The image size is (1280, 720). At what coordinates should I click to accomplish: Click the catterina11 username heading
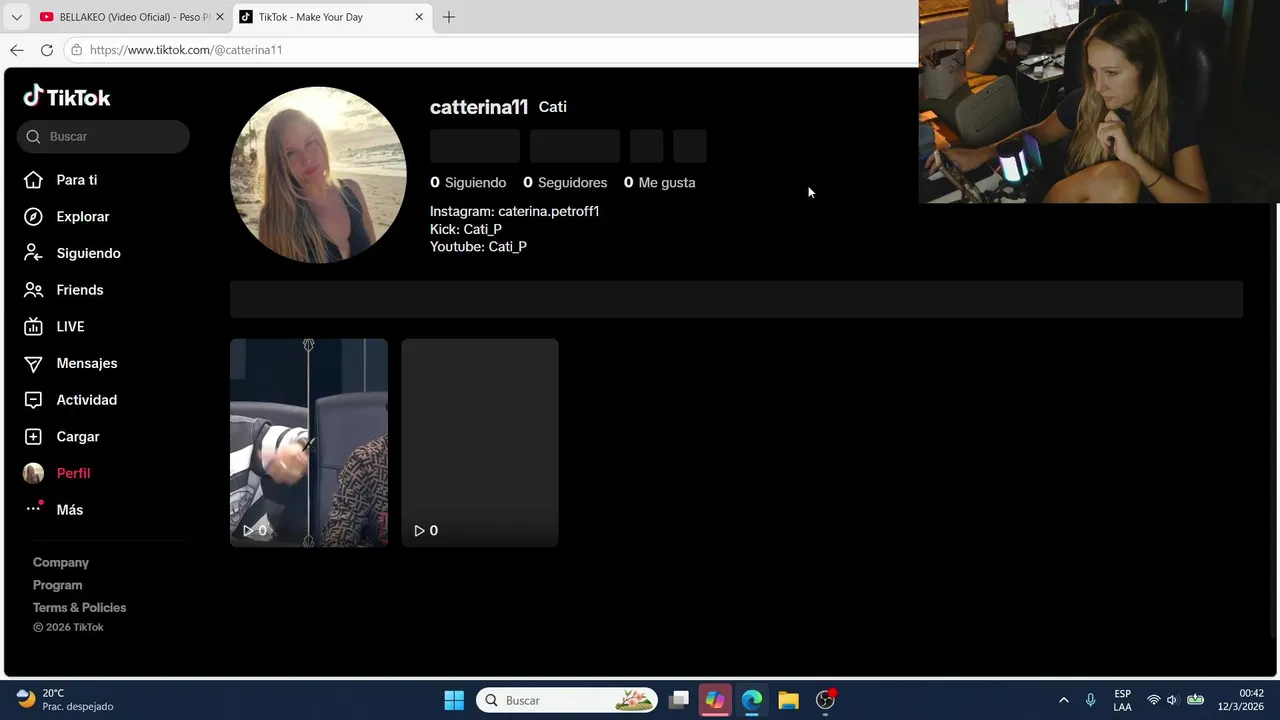pos(479,107)
